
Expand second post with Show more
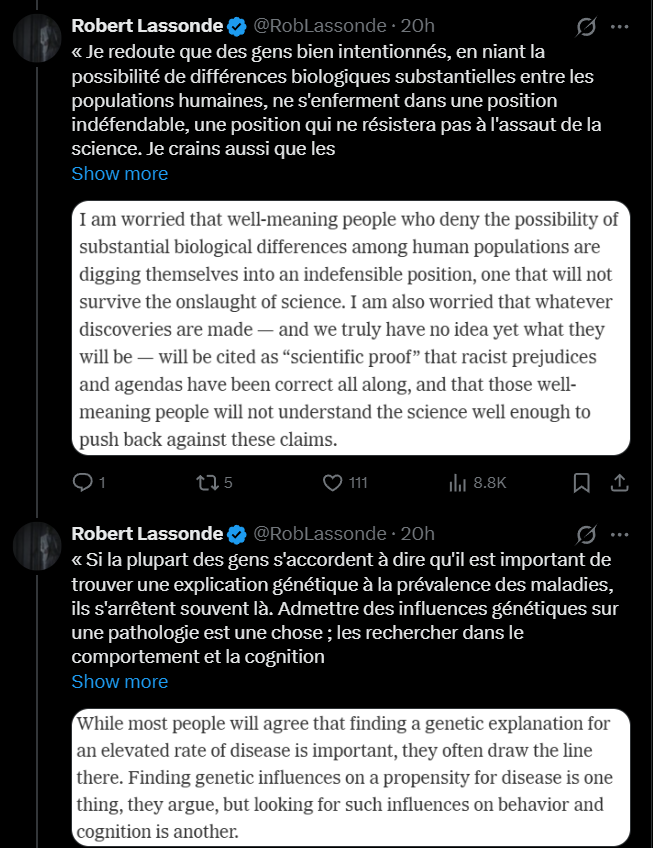(x=119, y=681)
